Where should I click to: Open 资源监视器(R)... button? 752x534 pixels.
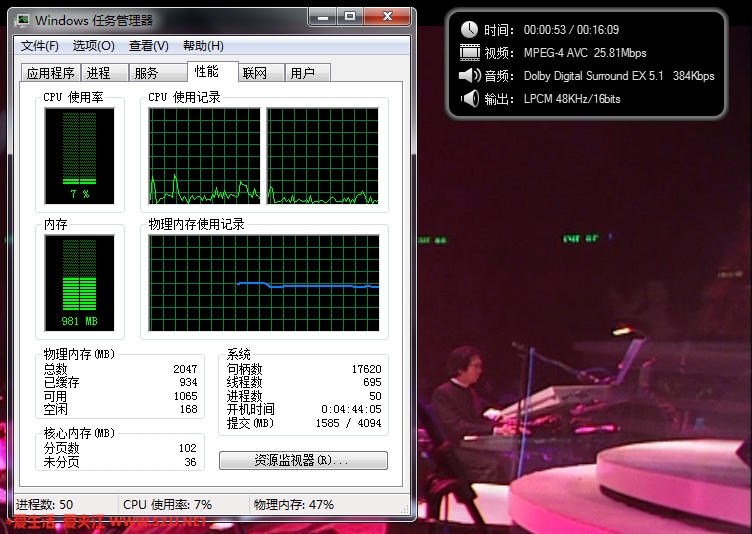pos(303,461)
